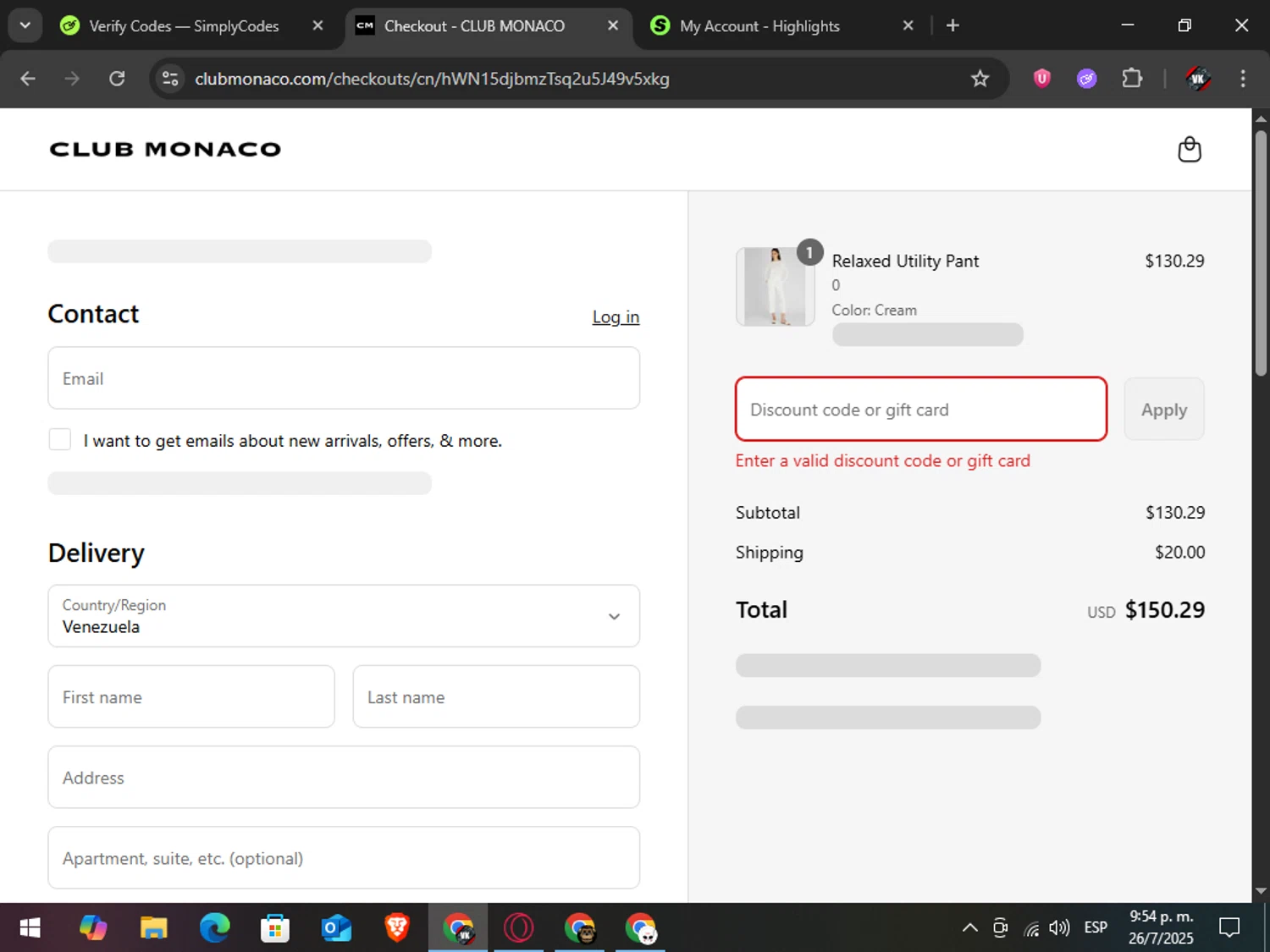The image size is (1270, 952).
Task: Switch to Checkout - CLUB MONACO tab
Action: (474, 26)
